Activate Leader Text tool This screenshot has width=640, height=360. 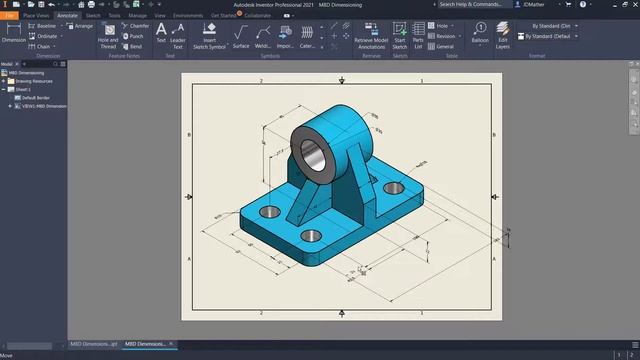(178, 36)
